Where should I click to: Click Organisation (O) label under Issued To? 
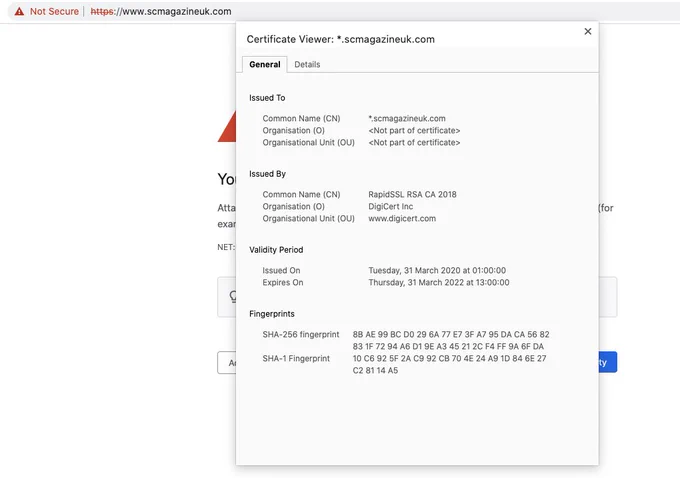tap(293, 131)
